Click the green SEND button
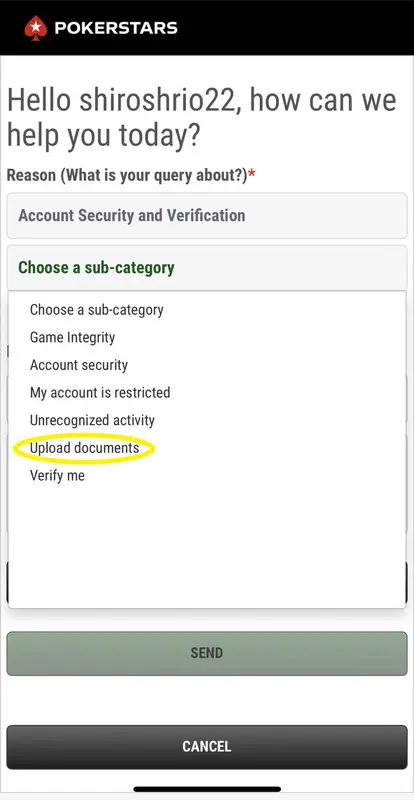The width and height of the screenshot is (414, 800). (207, 653)
